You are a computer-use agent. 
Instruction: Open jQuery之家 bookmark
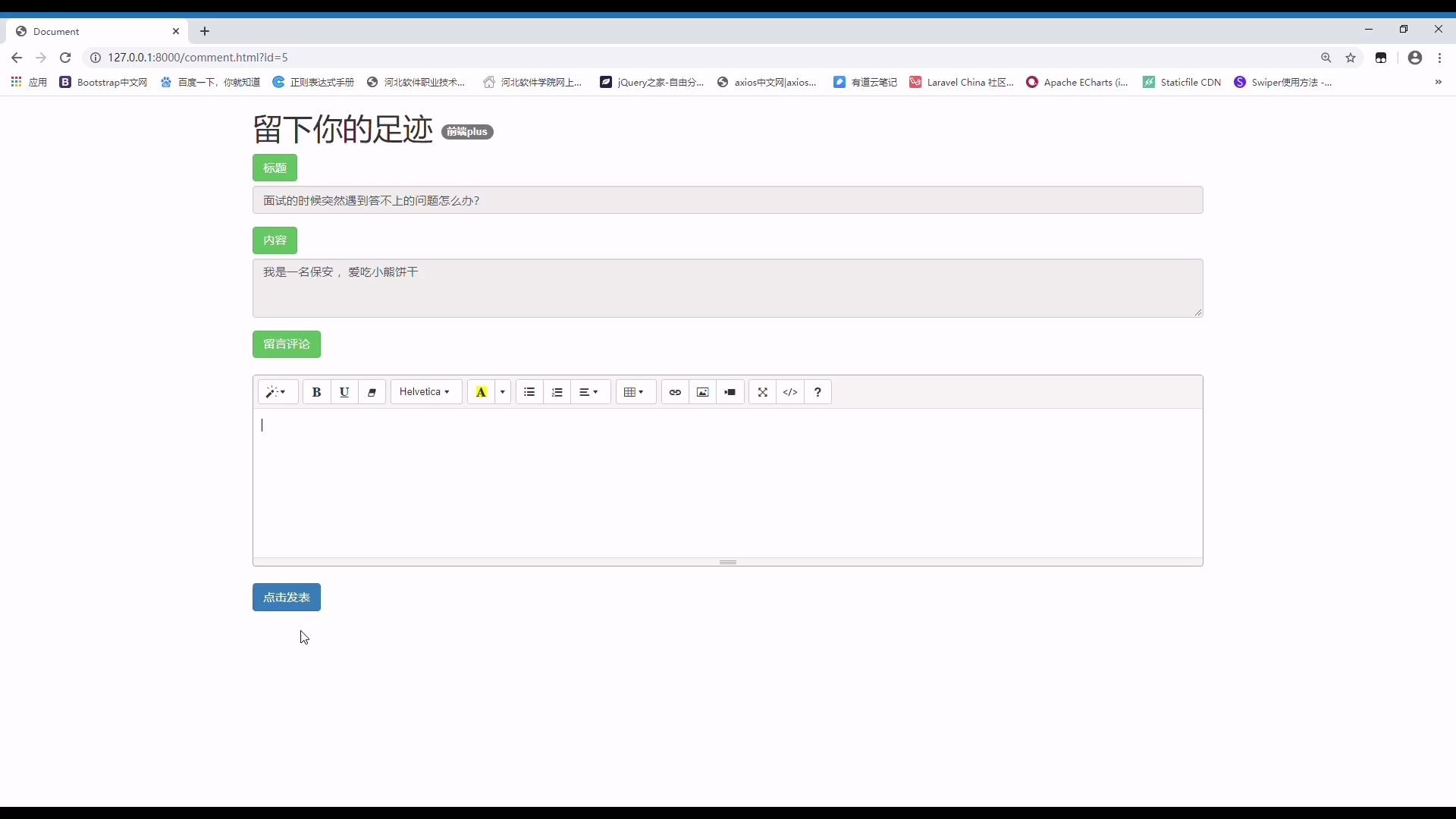tap(652, 82)
